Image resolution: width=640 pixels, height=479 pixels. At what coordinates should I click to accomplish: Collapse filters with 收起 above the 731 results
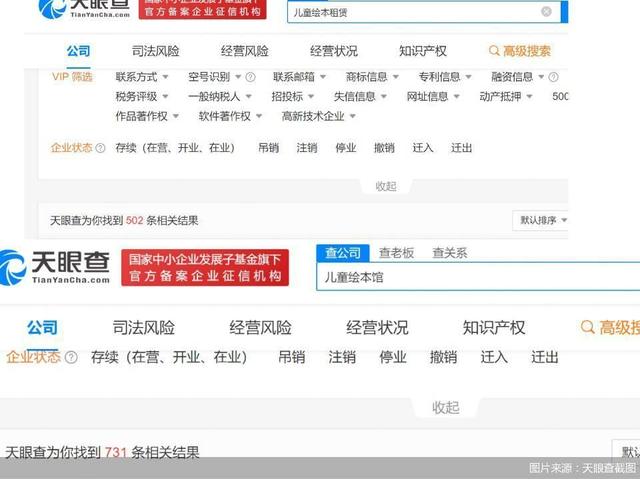(445, 407)
